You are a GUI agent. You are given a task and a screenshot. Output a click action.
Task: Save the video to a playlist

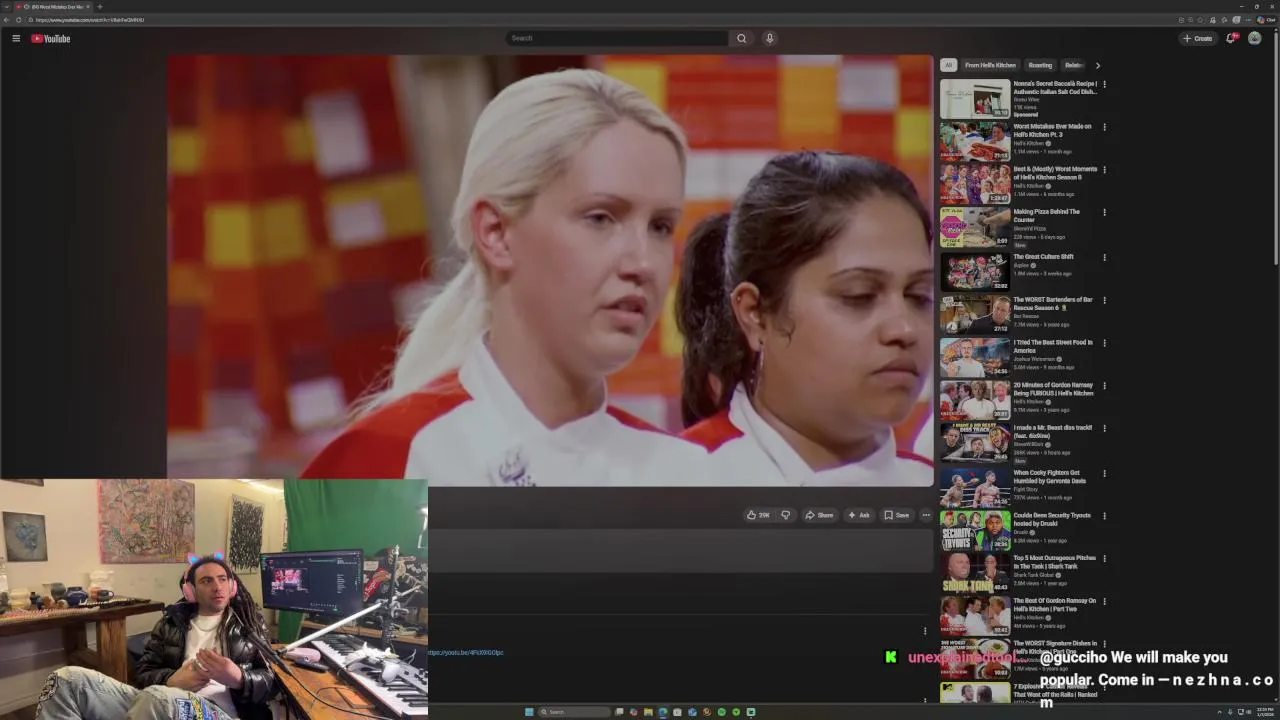coord(896,515)
